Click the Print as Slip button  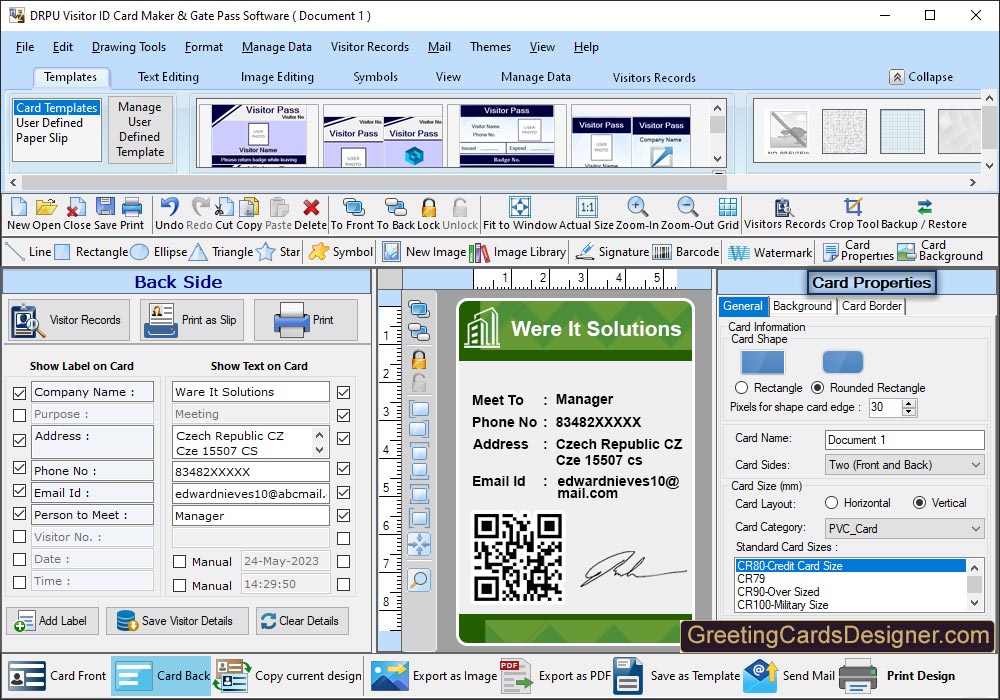[192, 320]
